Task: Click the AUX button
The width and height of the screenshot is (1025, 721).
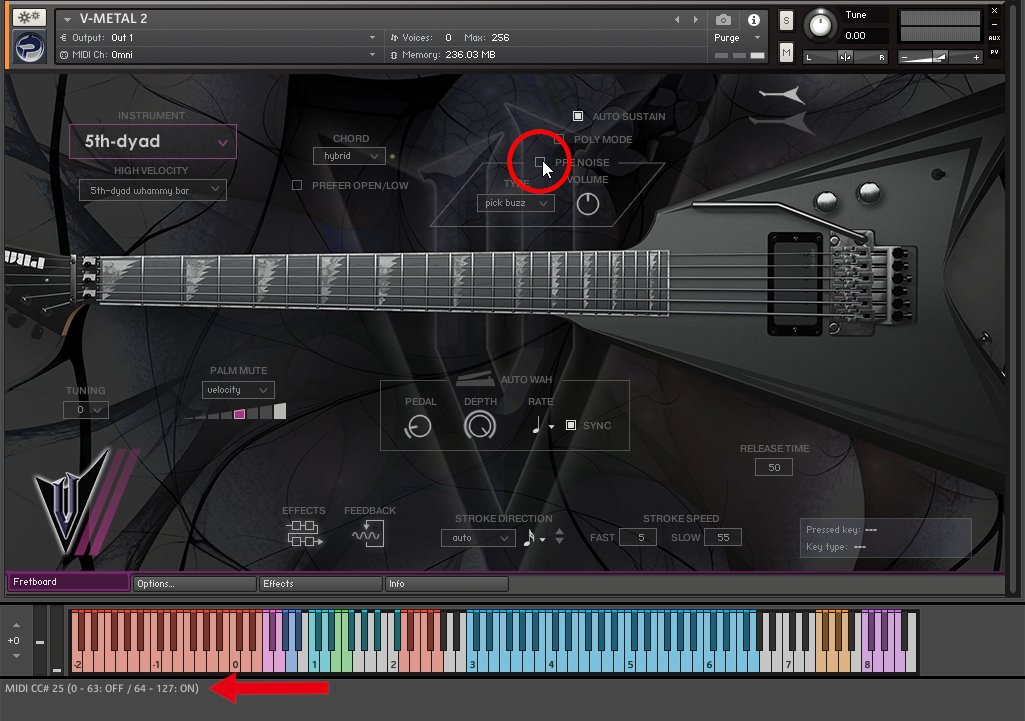Action: pyautogui.click(x=994, y=38)
